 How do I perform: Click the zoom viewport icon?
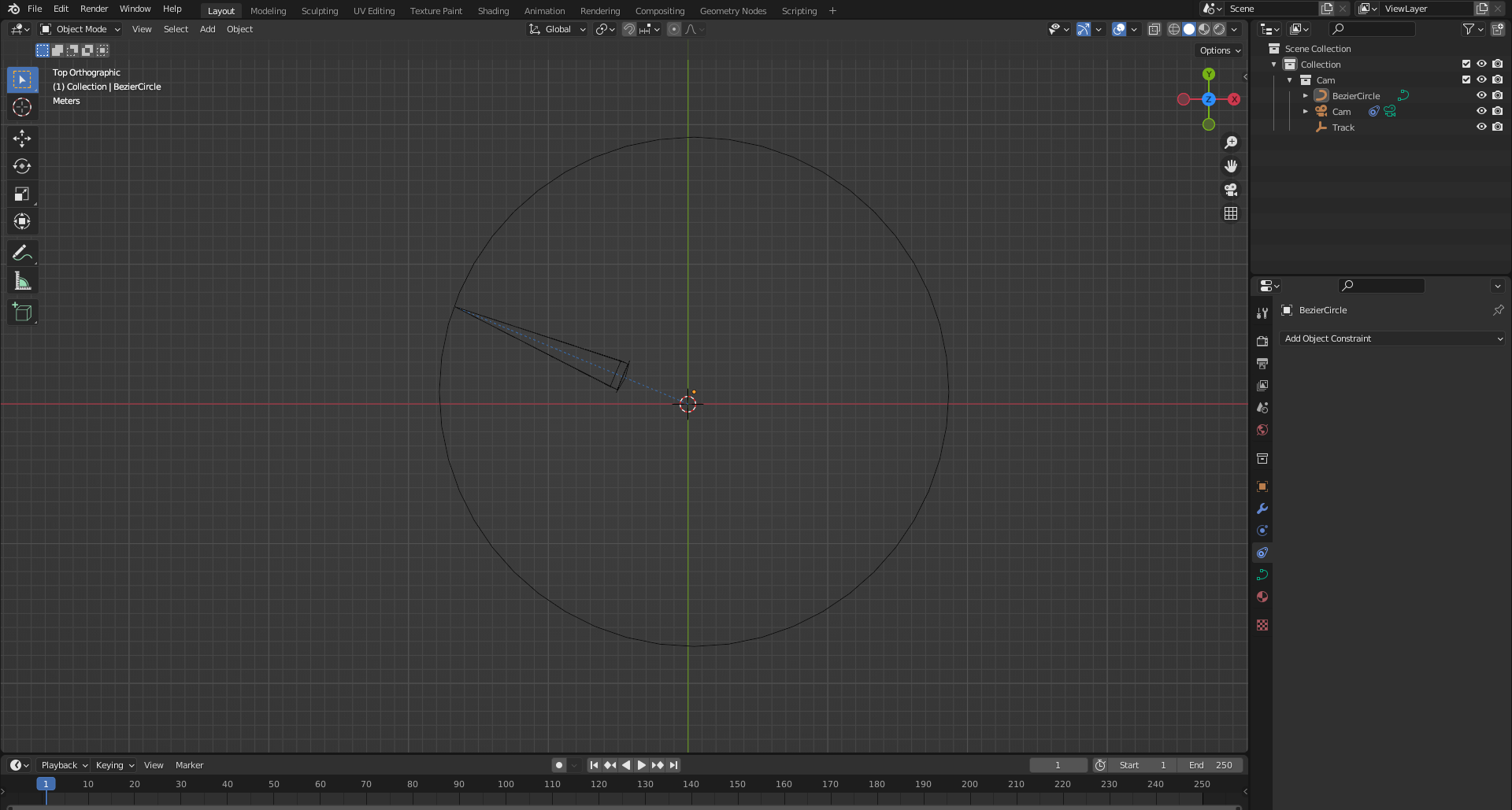coord(1231,142)
